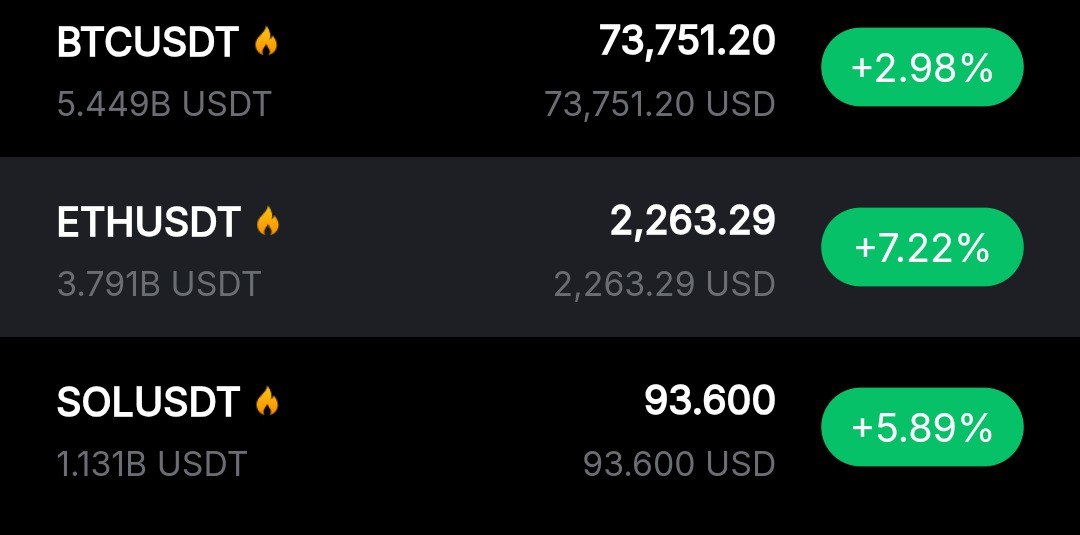Screen dimensions: 1080x535
Task: Click empty space in the SOLUSDT row
Action: point(420,430)
